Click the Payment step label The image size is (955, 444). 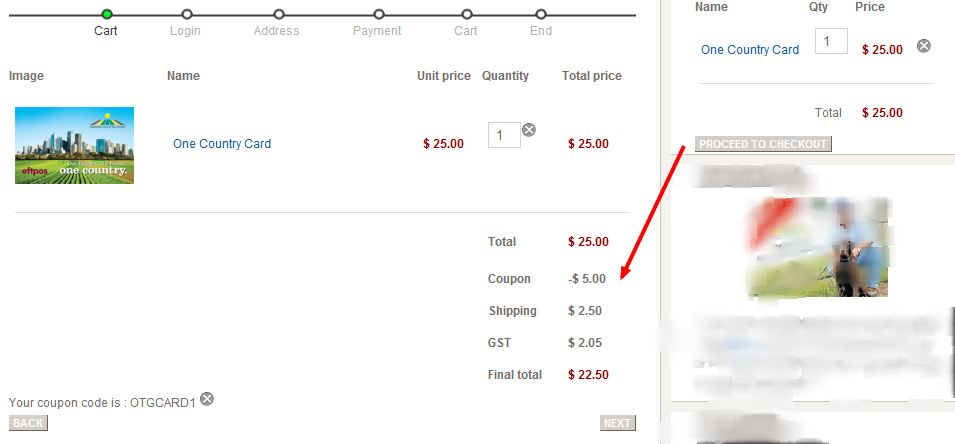click(x=377, y=30)
